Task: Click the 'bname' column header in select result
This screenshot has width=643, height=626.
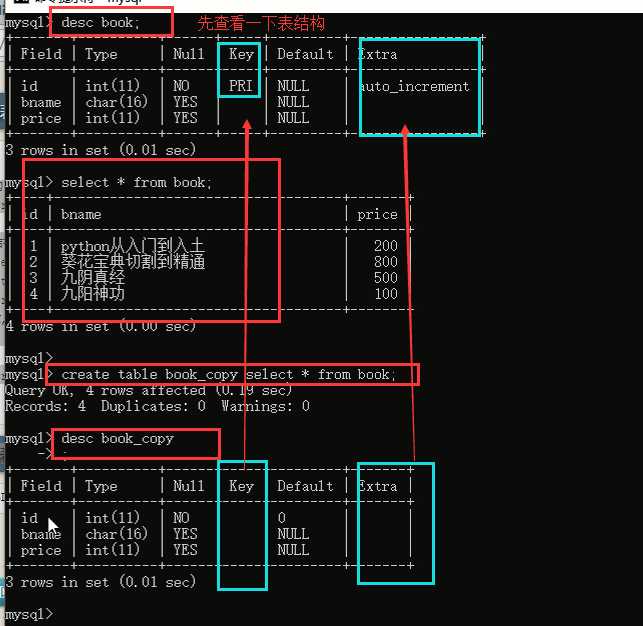Action: 81,214
